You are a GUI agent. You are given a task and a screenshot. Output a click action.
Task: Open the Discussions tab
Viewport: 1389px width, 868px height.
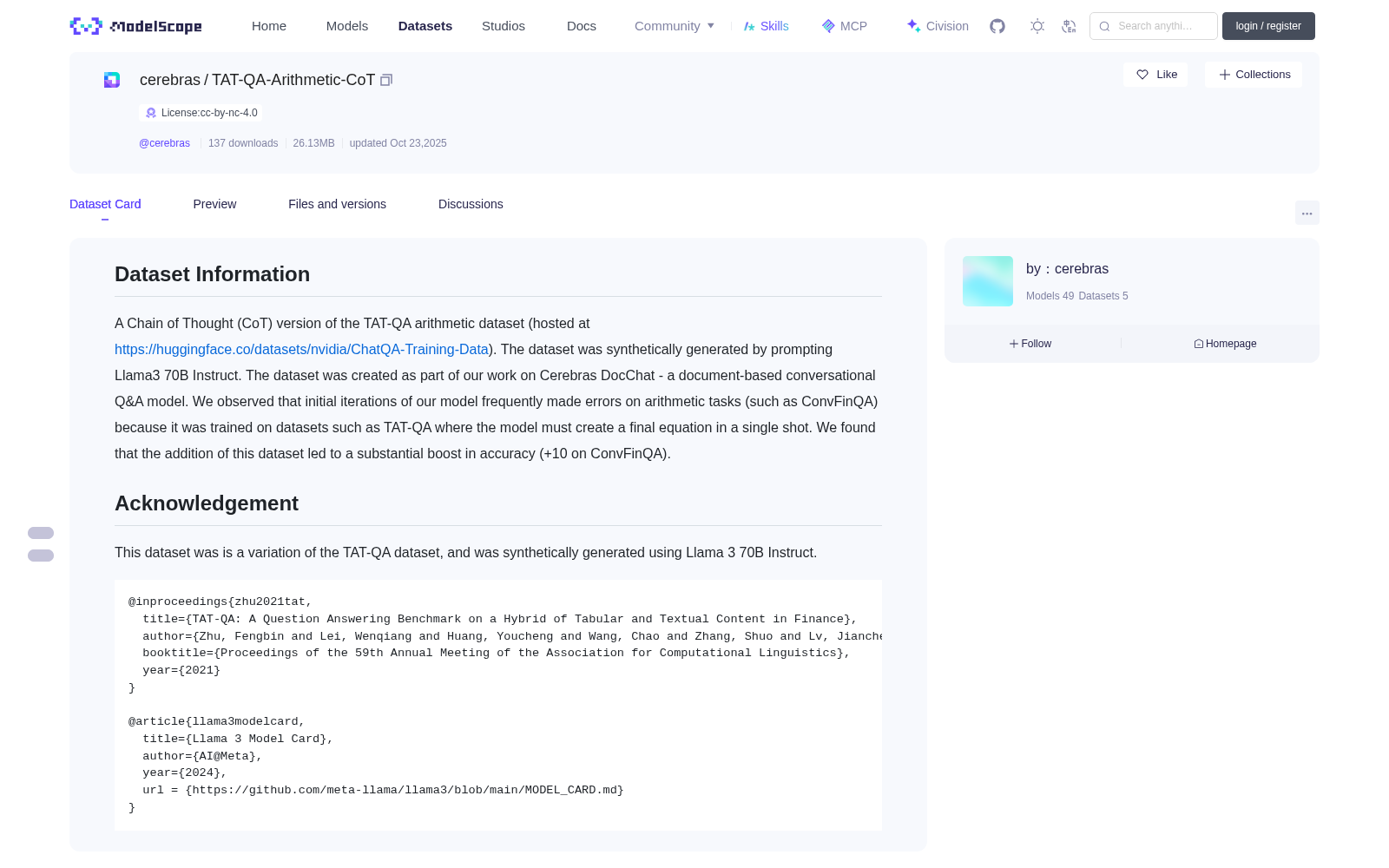coord(471,204)
